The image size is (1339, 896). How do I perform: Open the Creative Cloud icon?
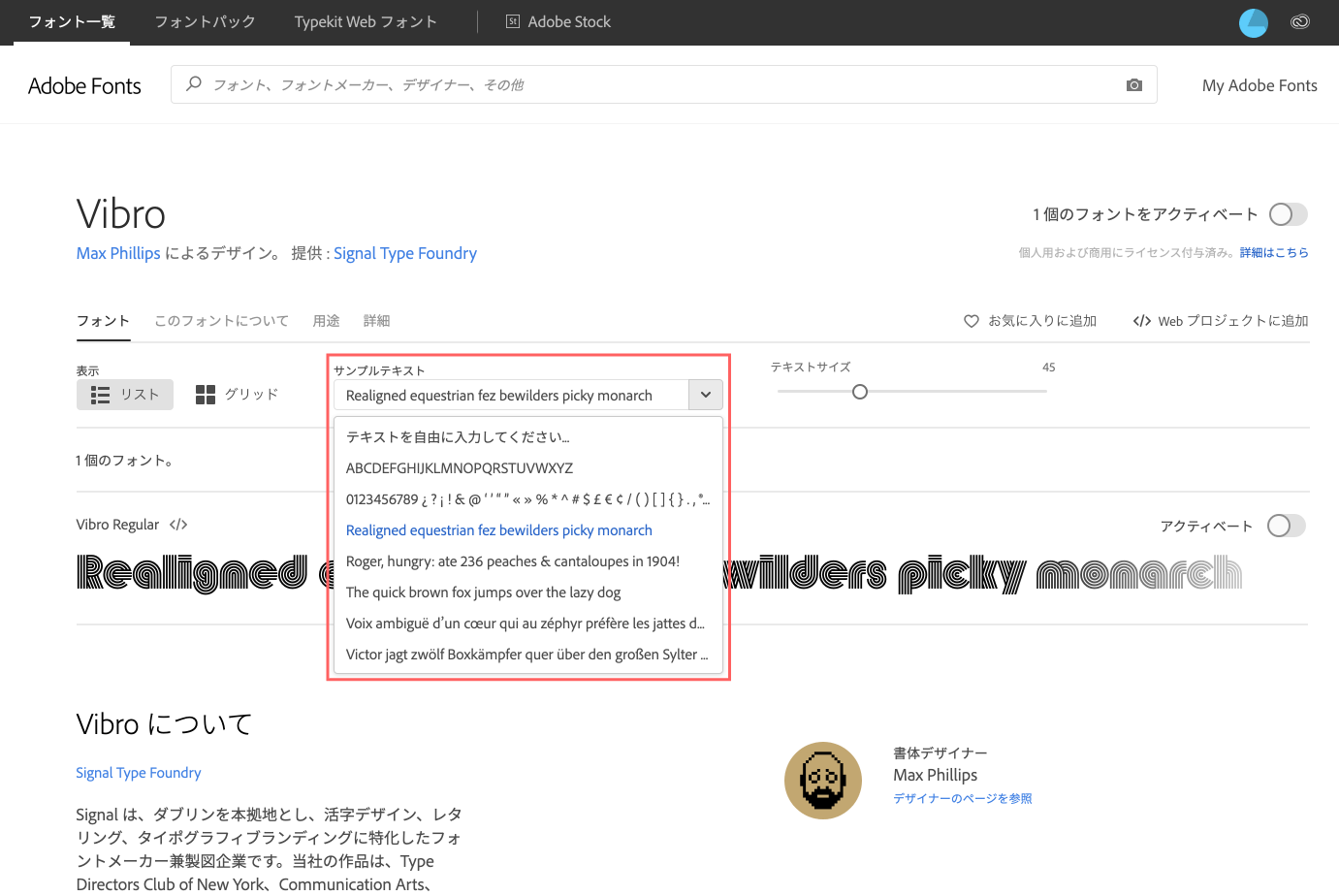pyautogui.click(x=1300, y=22)
